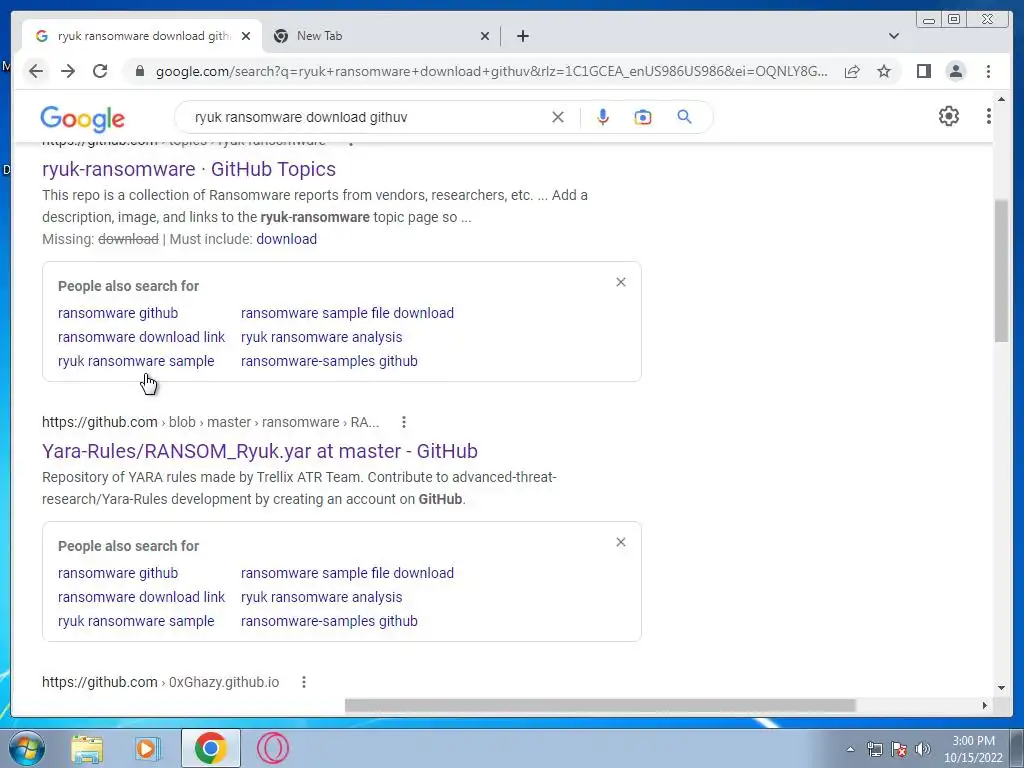Select 'ransomware-samples github' in second suggestions box

[x=329, y=621]
